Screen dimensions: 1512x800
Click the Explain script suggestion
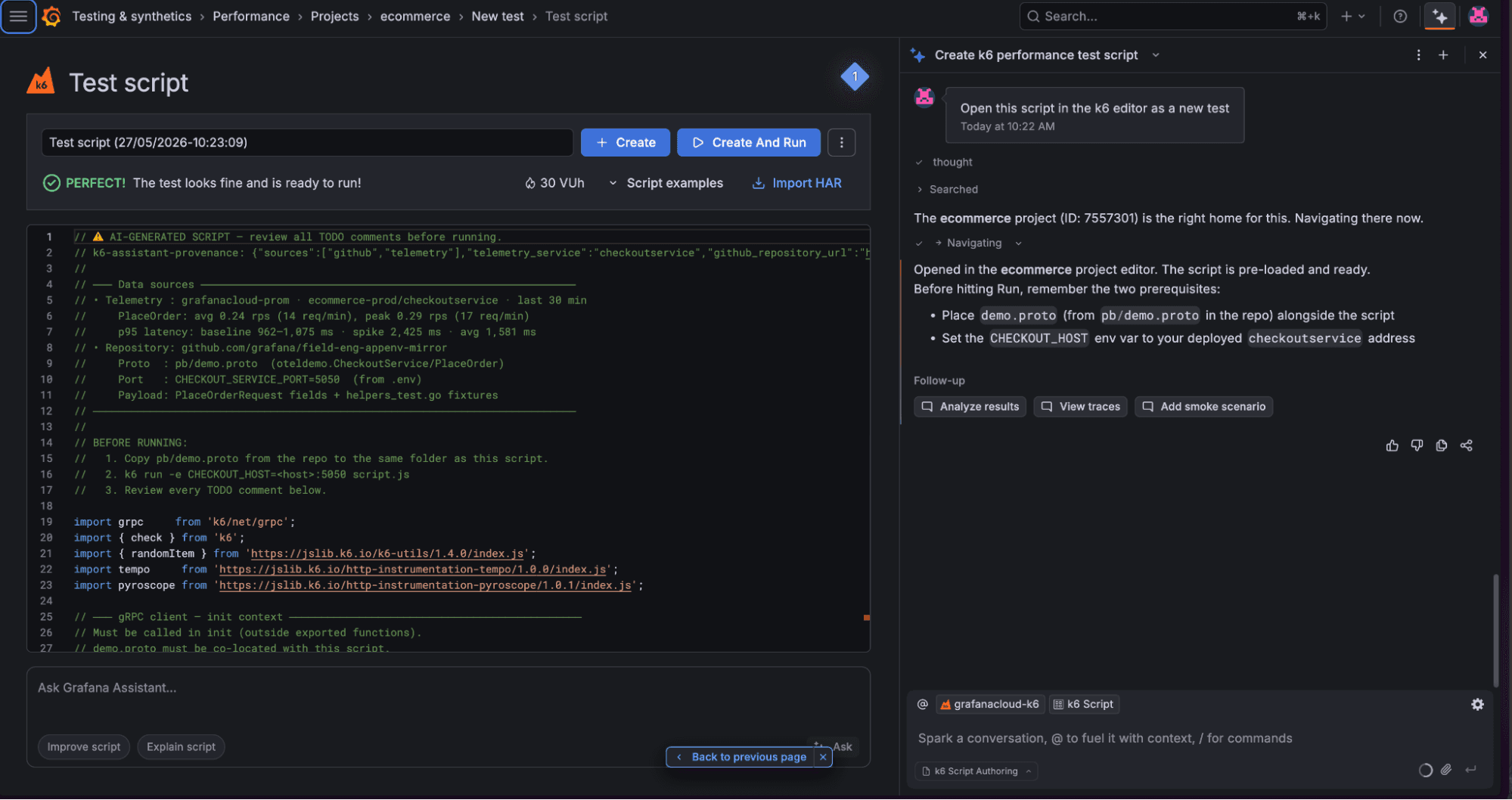(181, 747)
